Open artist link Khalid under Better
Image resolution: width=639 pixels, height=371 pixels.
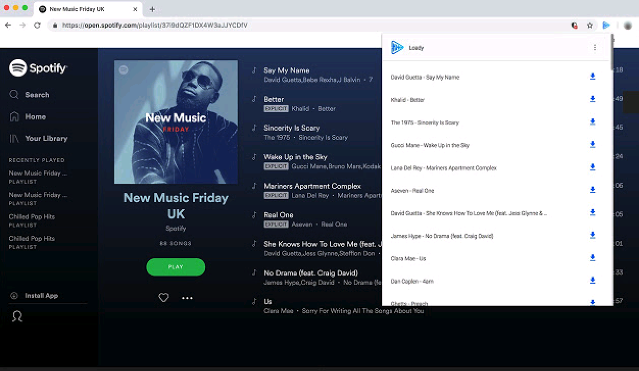(x=300, y=108)
